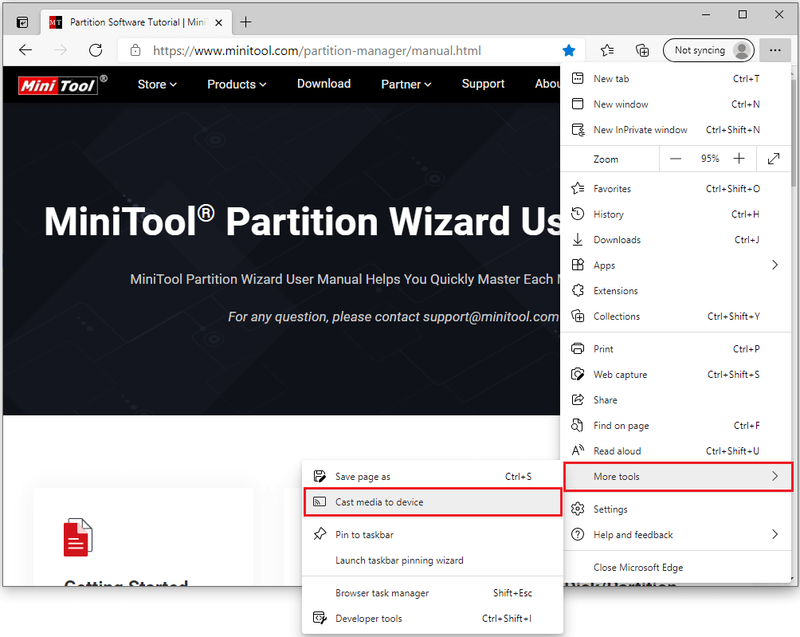Image resolution: width=800 pixels, height=637 pixels.
Task: Expand the Products dropdown in site navigation
Action: point(237,84)
